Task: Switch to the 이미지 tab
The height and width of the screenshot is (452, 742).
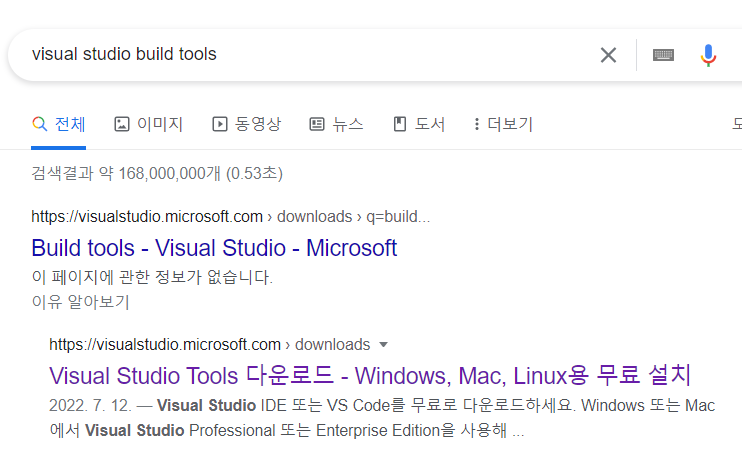Action: tap(148, 124)
